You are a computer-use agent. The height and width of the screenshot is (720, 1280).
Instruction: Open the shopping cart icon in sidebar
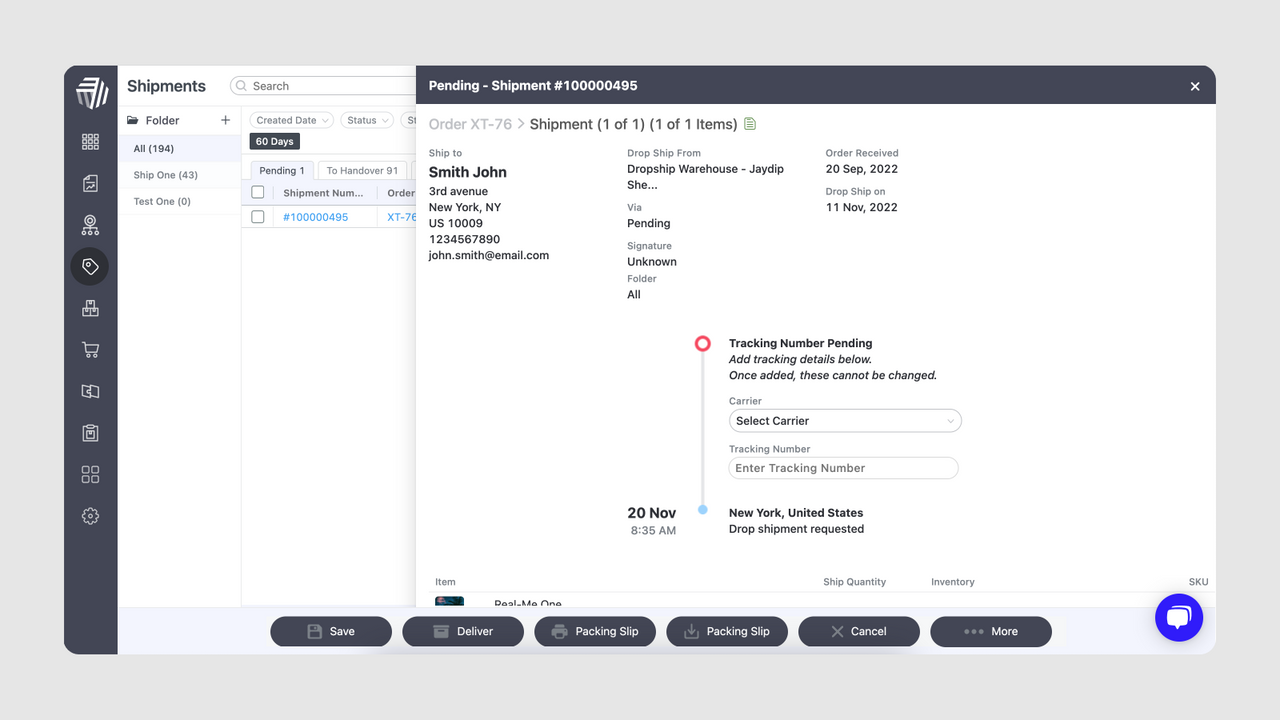(x=91, y=350)
